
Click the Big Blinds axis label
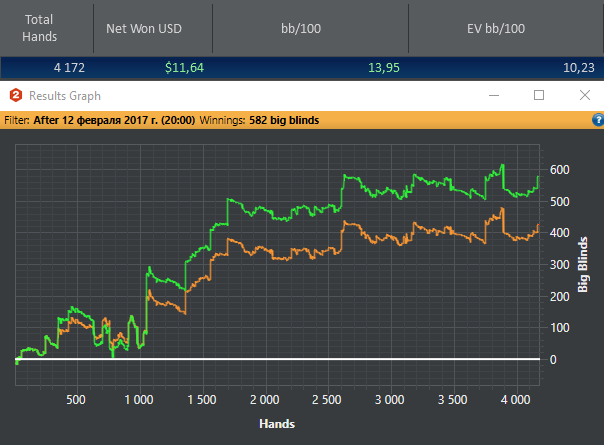click(583, 264)
